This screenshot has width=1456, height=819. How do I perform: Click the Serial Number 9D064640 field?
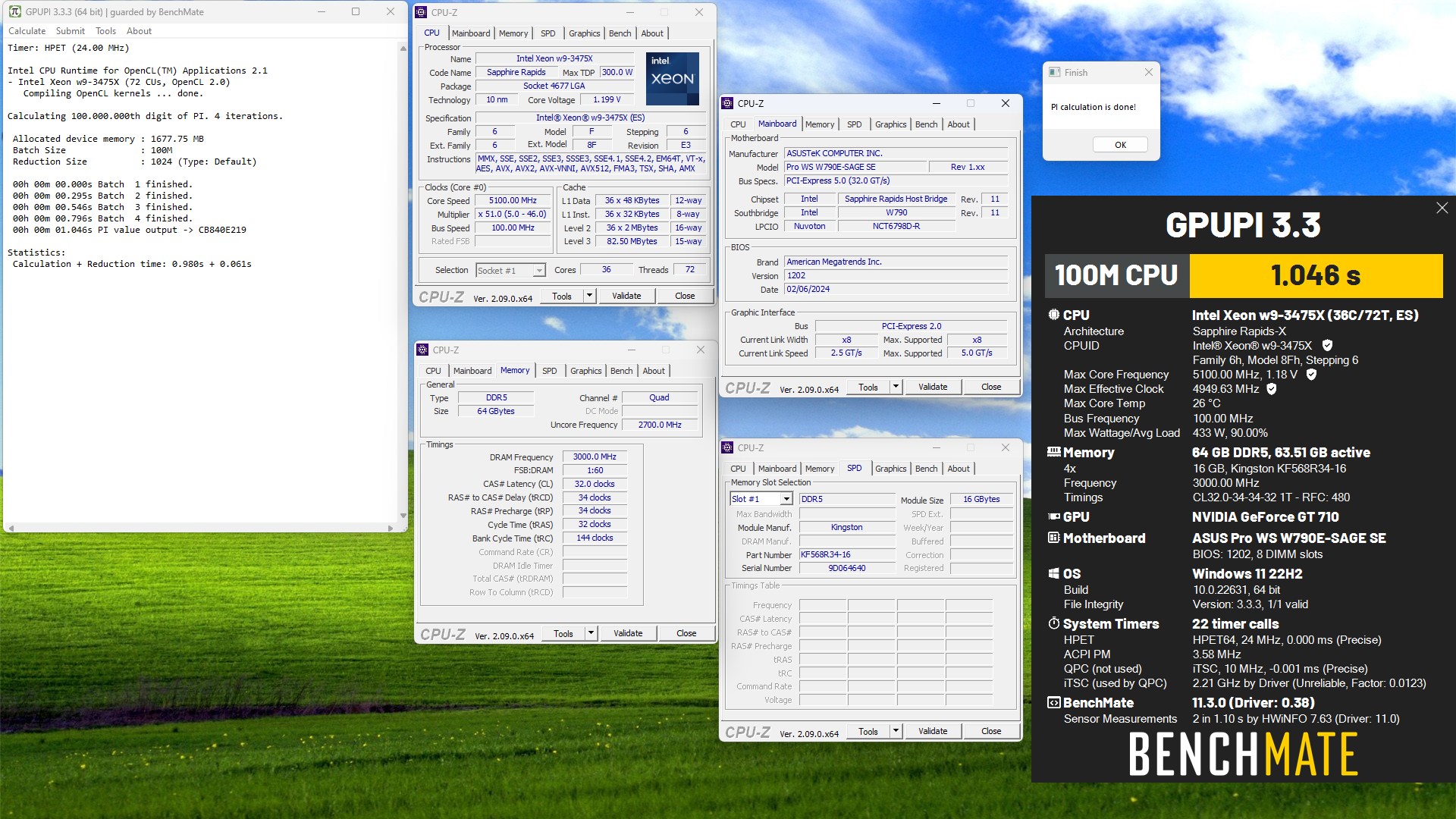(847, 568)
